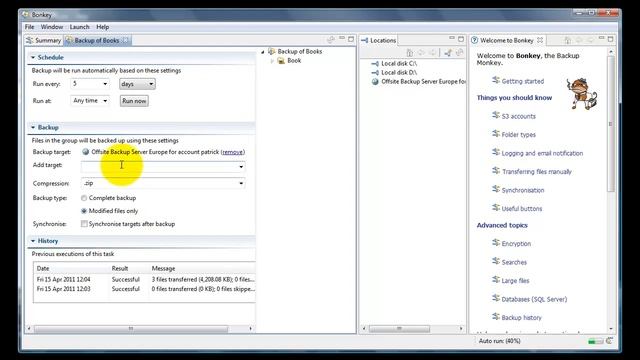Click the status icon at the status bar's right end
The image size is (640, 360).
609,341
